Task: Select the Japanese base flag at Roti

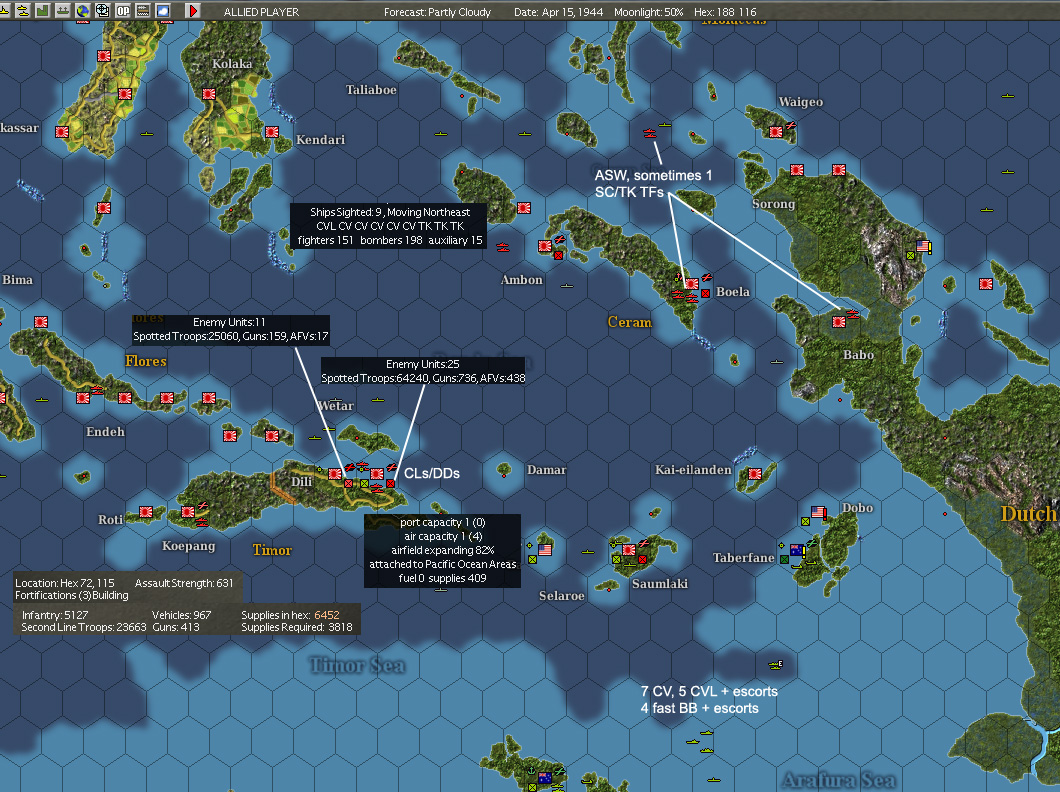Action: point(146,512)
